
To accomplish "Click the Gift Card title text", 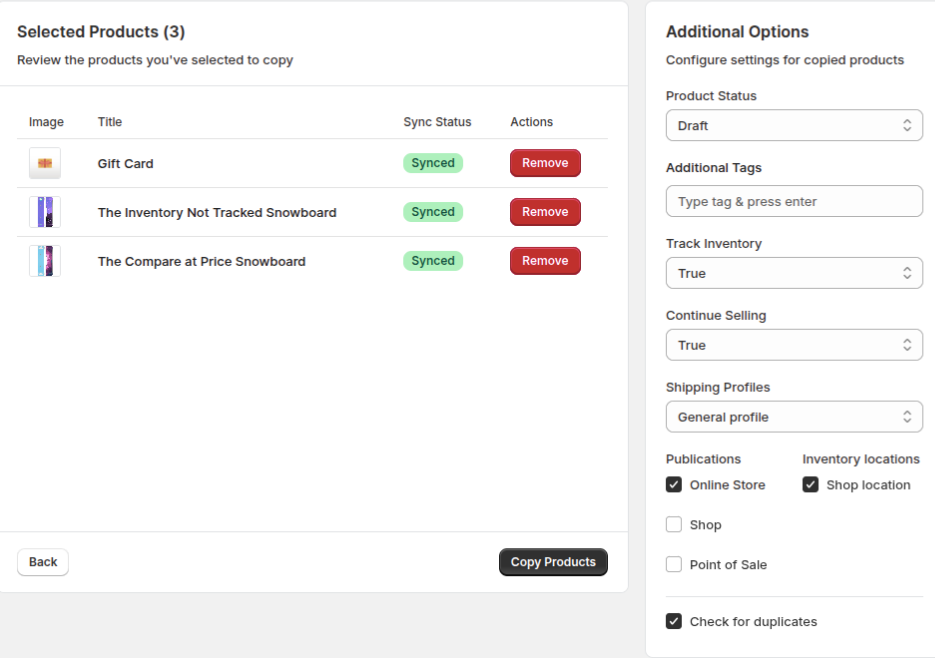I will [125, 163].
